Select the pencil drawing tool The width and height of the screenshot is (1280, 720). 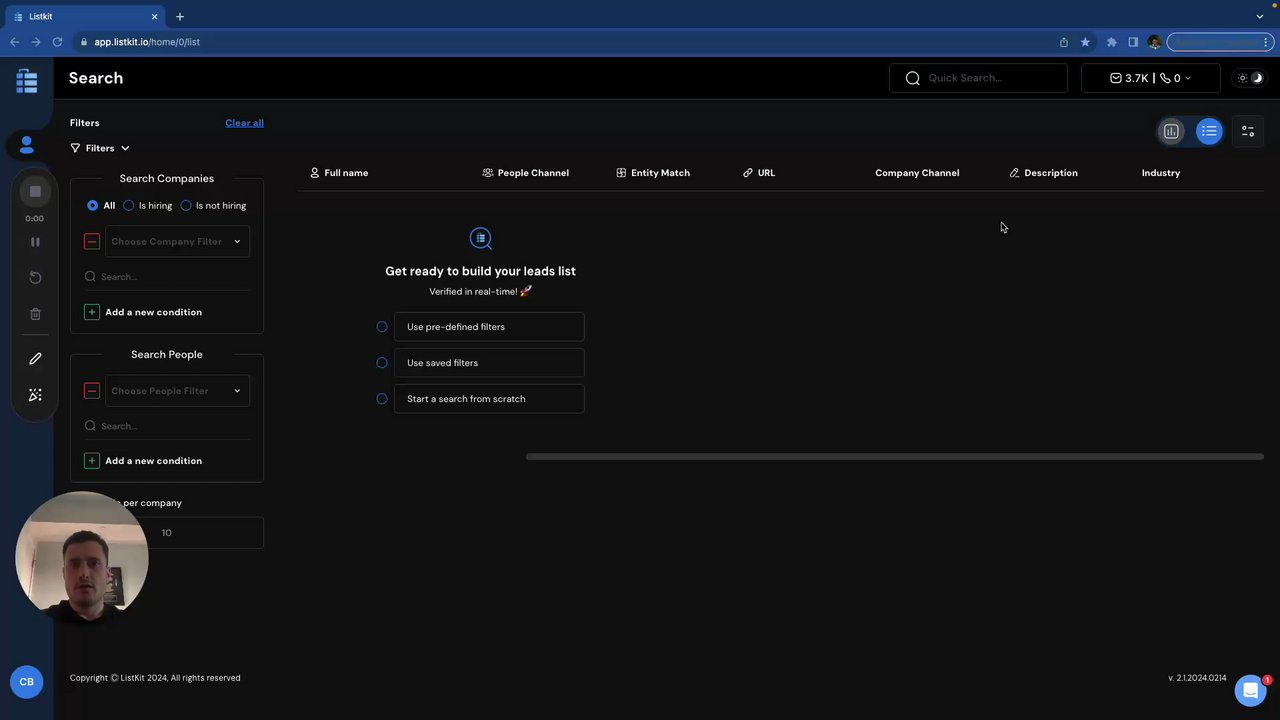35,358
